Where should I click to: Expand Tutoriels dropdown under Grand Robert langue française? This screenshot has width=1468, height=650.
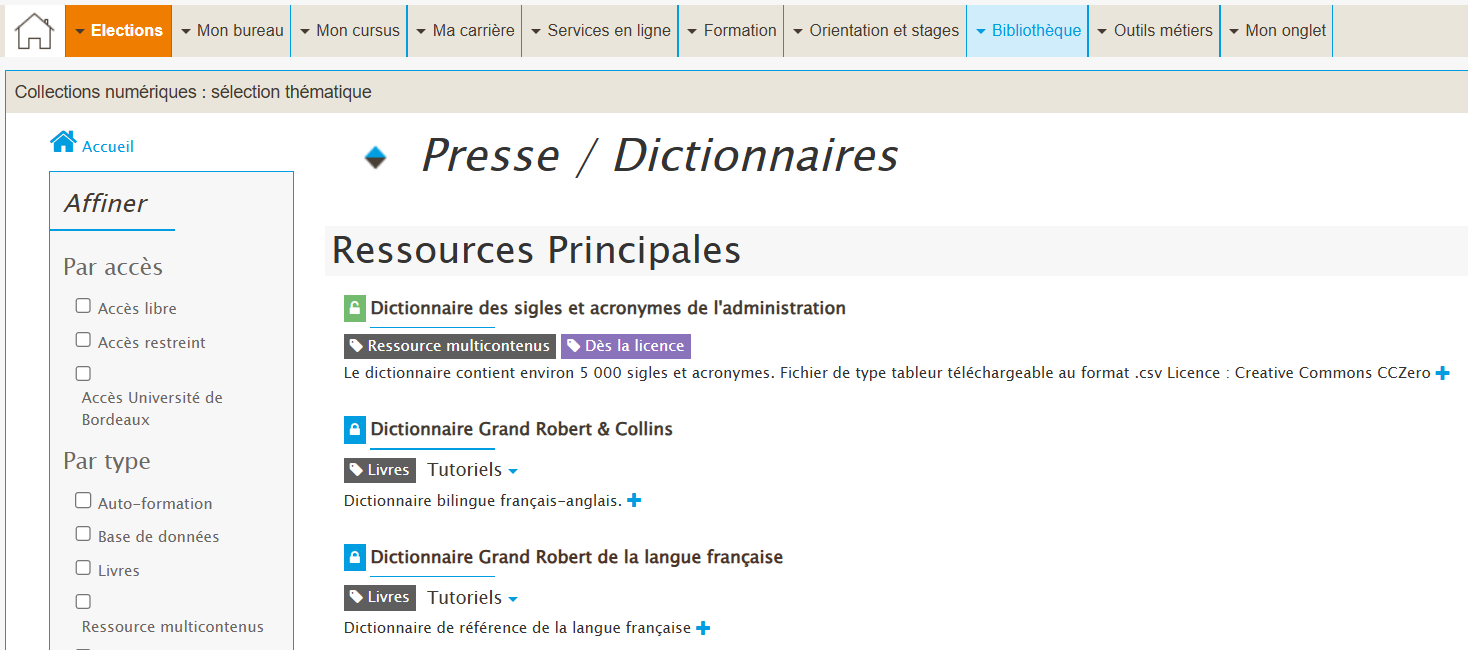coord(472,598)
